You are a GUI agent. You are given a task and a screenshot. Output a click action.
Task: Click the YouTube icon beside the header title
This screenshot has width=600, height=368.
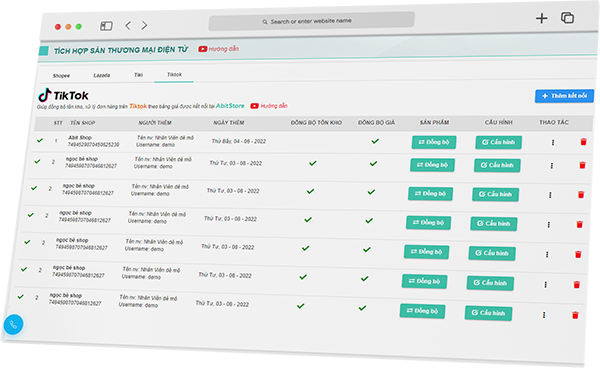[202, 49]
